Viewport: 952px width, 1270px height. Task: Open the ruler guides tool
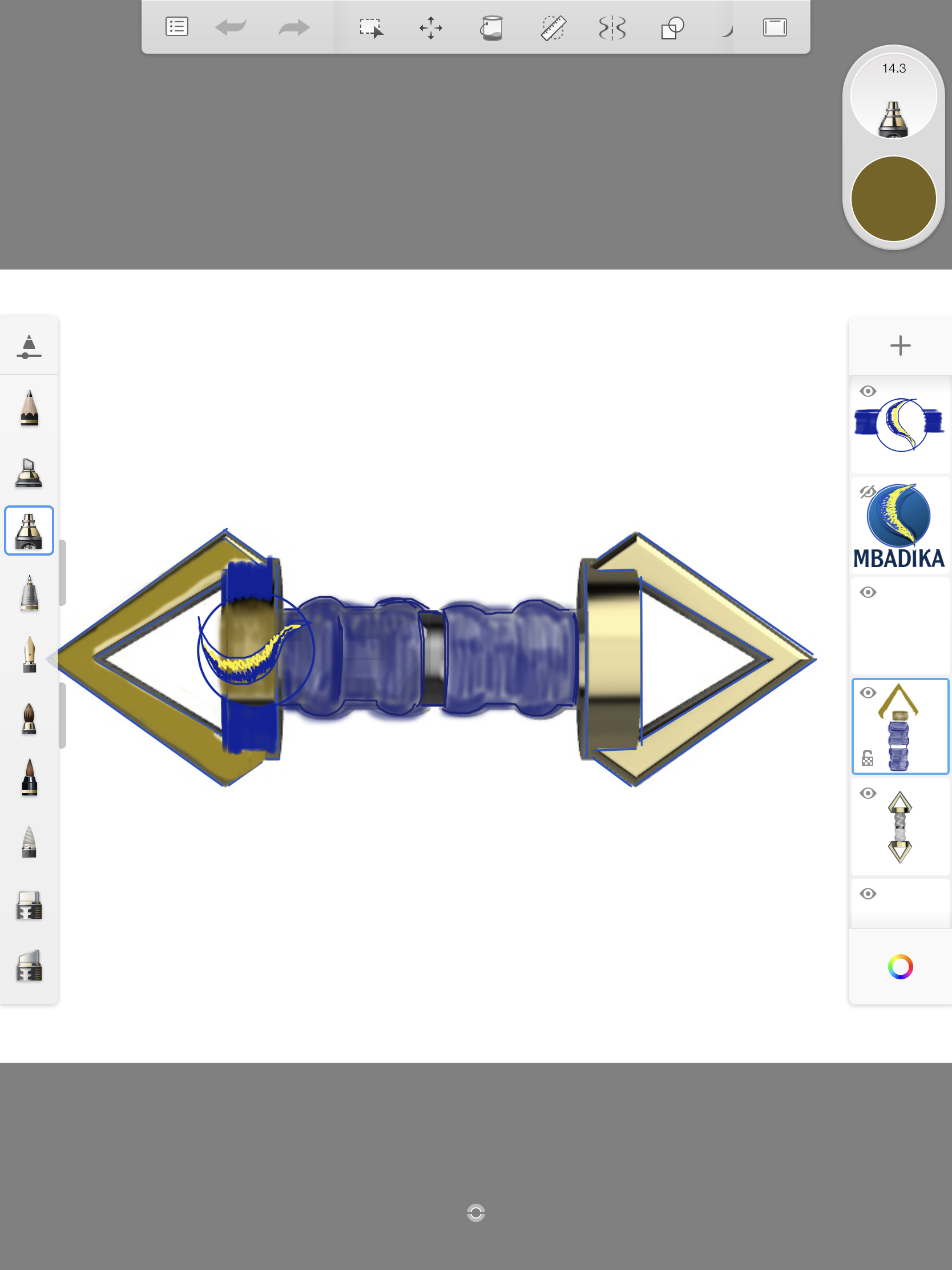(553, 27)
